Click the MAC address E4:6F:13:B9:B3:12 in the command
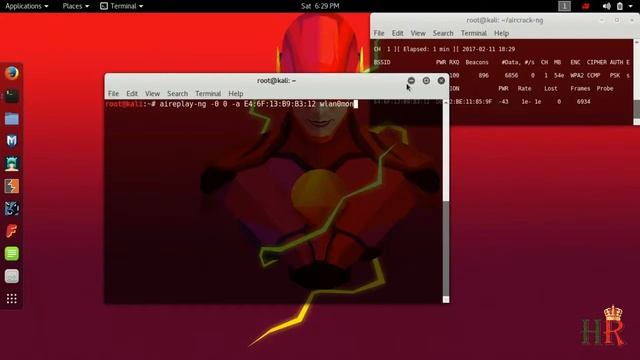 280,104
